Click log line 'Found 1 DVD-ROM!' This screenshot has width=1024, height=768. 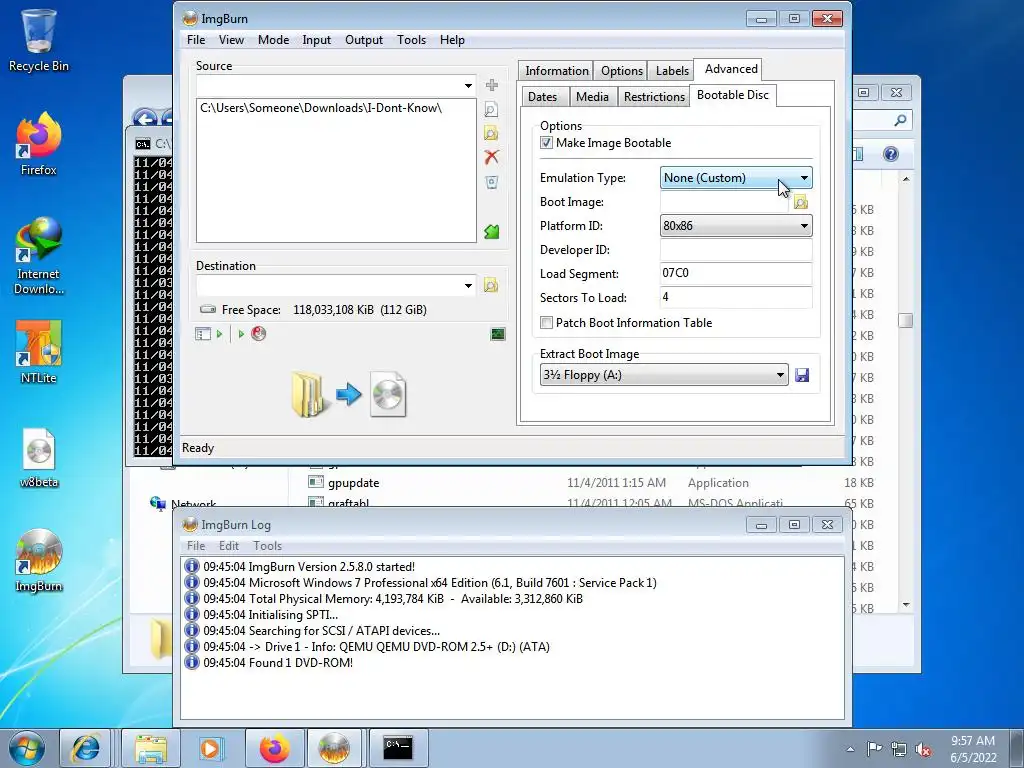point(278,663)
